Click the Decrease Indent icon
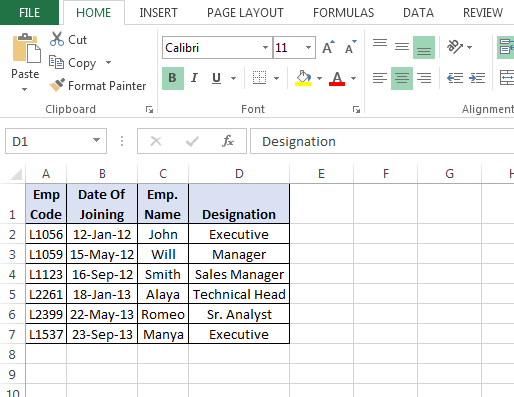Screen dimensions: 514x397 (x=455, y=78)
